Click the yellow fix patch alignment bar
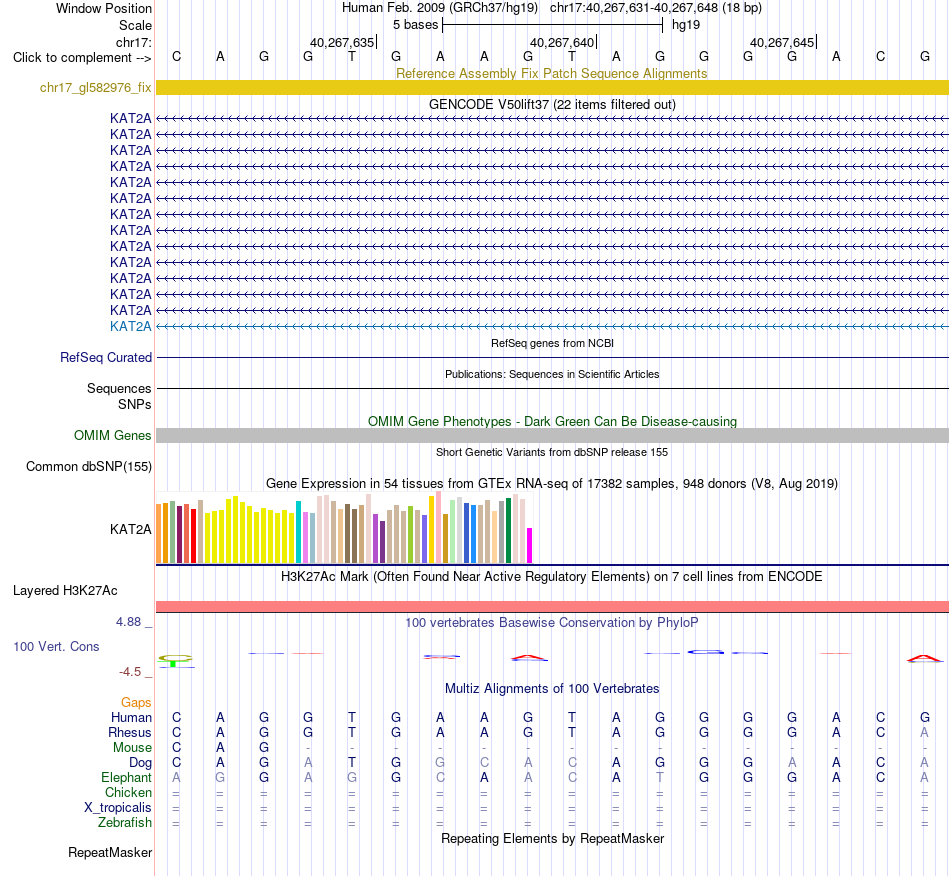Screen dimensions: 950x876 point(552,87)
